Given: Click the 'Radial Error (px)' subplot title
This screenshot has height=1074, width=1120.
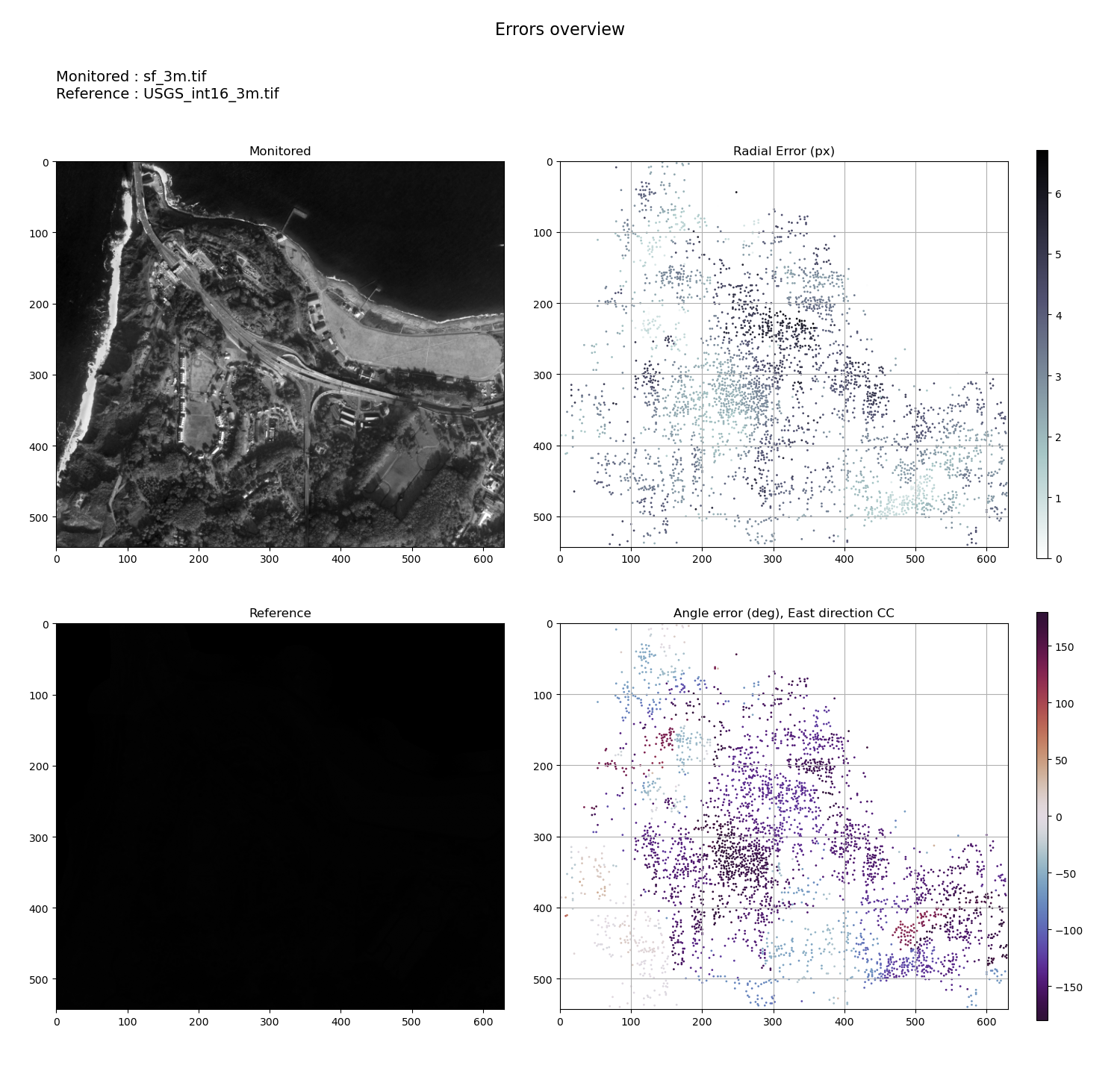Looking at the screenshot, I should pyautogui.click(x=783, y=152).
